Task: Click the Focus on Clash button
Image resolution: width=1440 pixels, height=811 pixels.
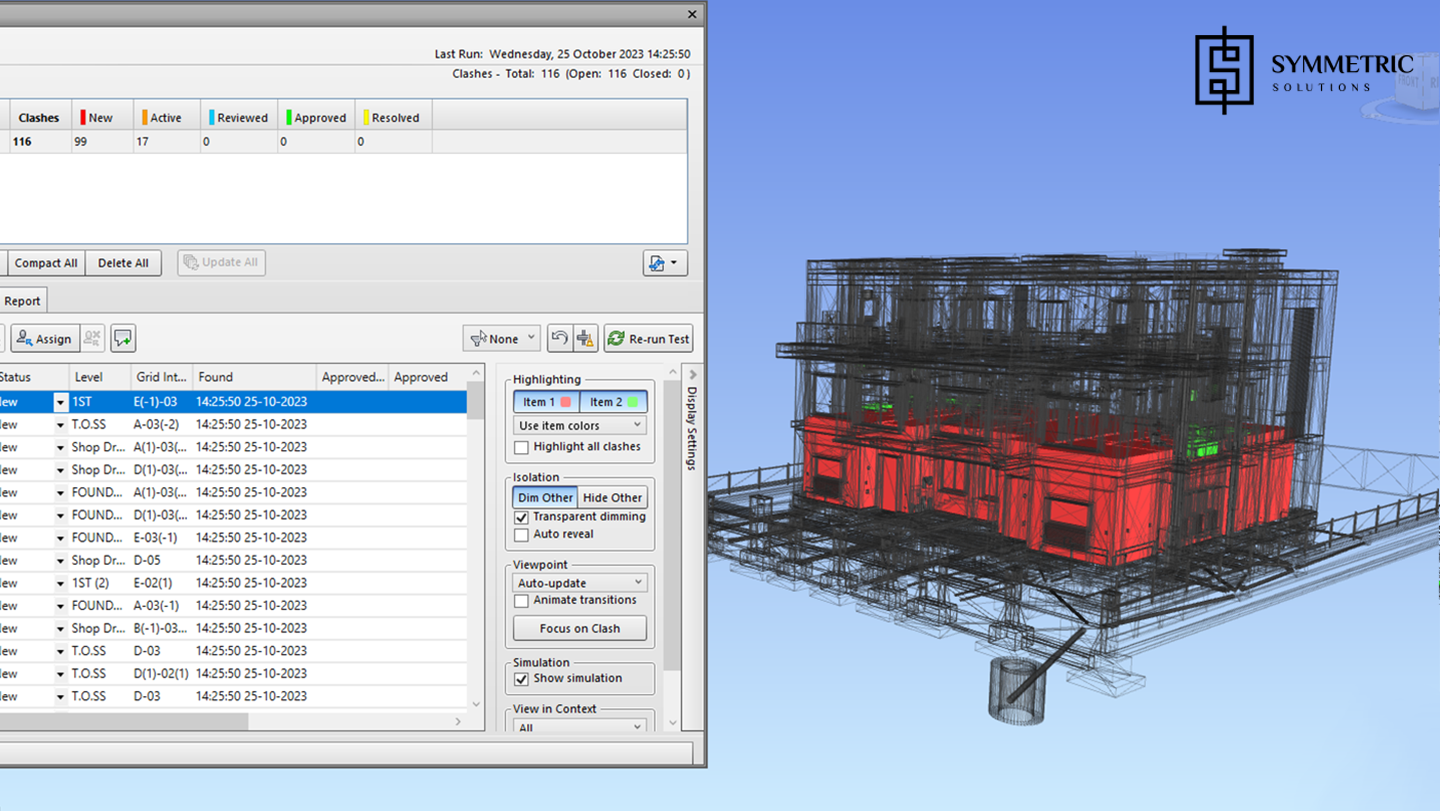Action: tap(579, 629)
